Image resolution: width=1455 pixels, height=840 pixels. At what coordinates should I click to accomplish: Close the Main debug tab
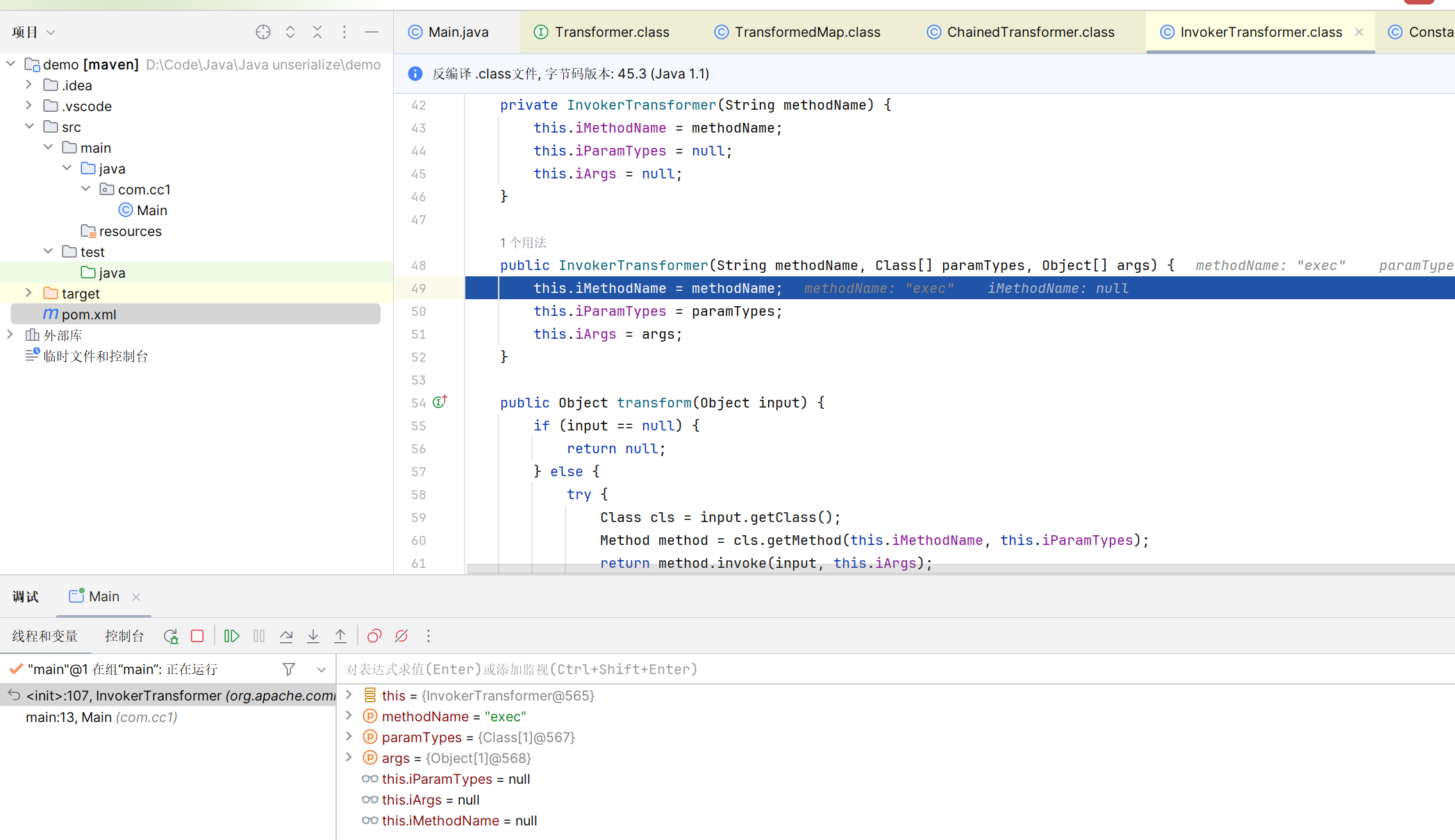[136, 597]
